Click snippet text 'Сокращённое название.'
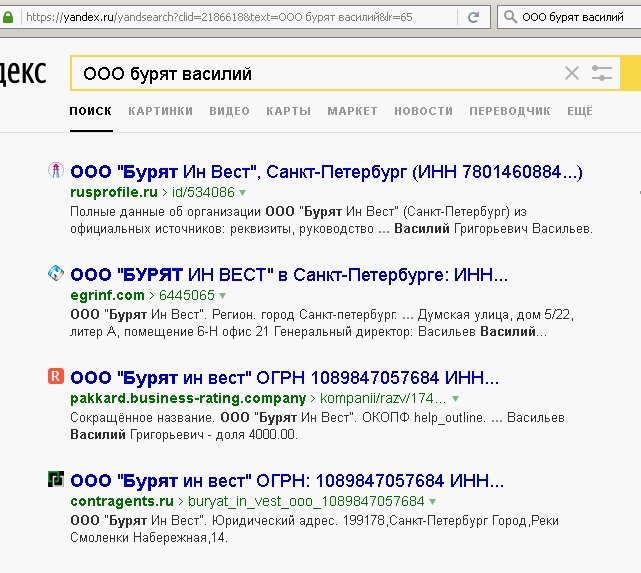 pos(143,418)
